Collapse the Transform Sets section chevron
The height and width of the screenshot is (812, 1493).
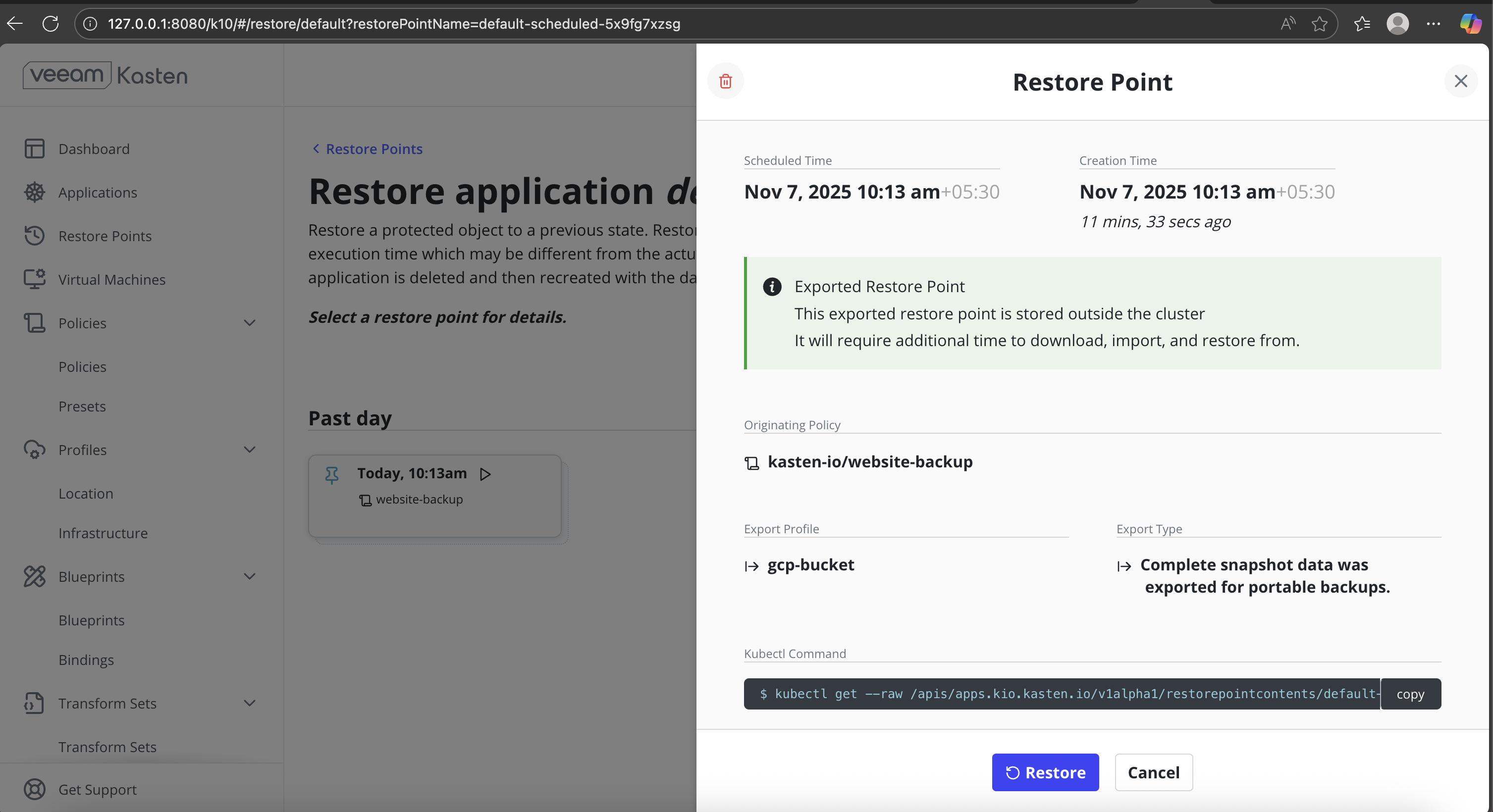pos(249,703)
